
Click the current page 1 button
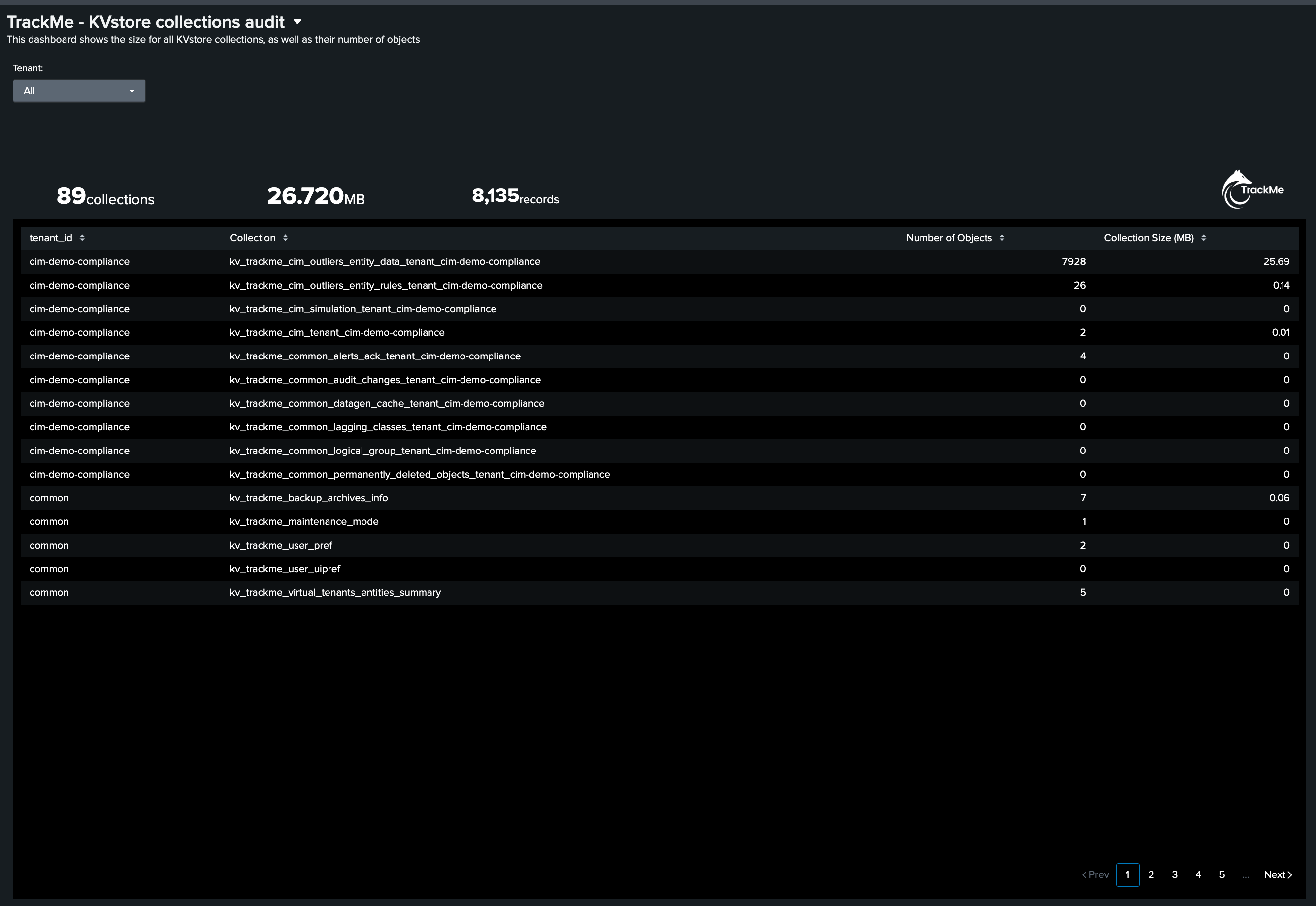(x=1127, y=874)
